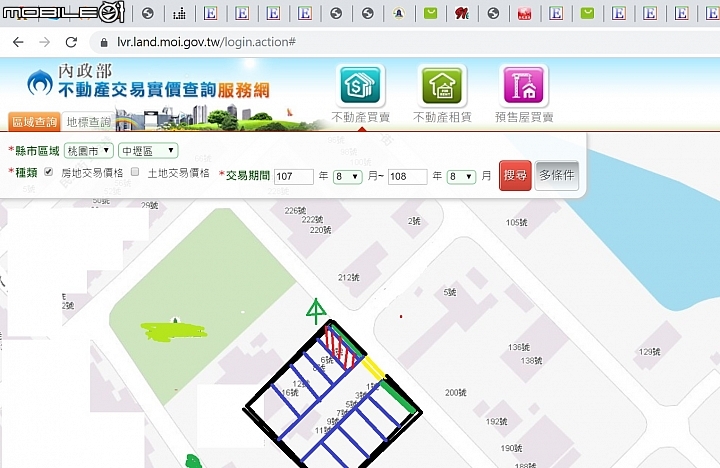The image size is (720, 468).
Task: Open the bar-chart bookmark icon
Action: (179, 13)
